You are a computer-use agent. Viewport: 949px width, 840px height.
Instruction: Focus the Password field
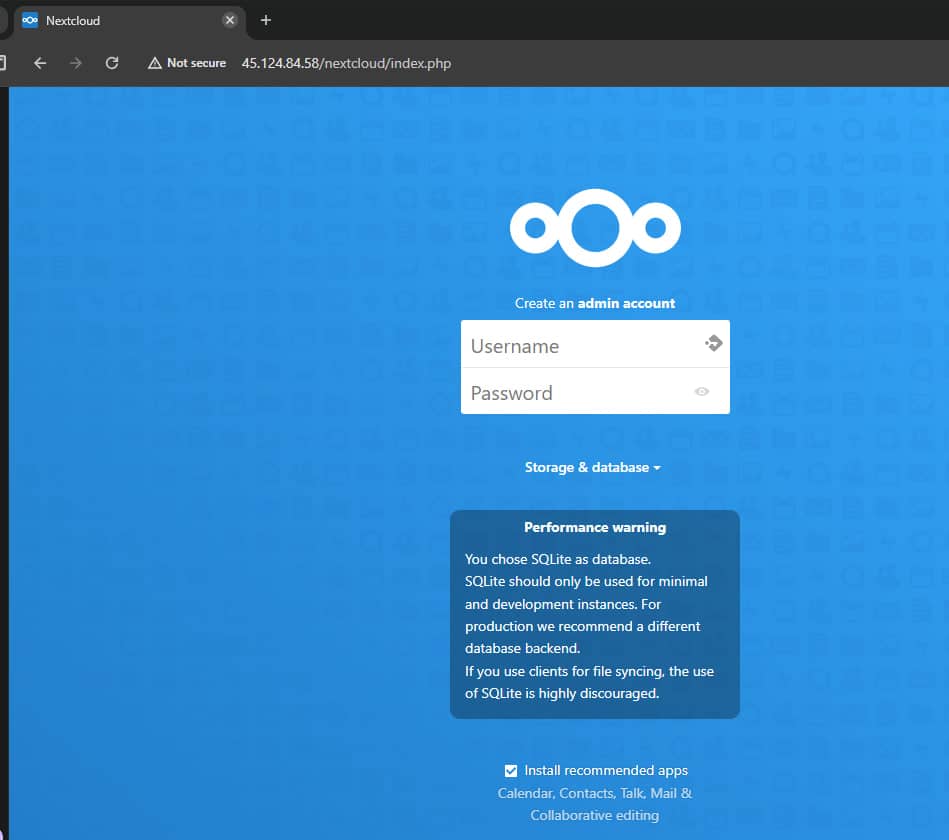tap(595, 392)
